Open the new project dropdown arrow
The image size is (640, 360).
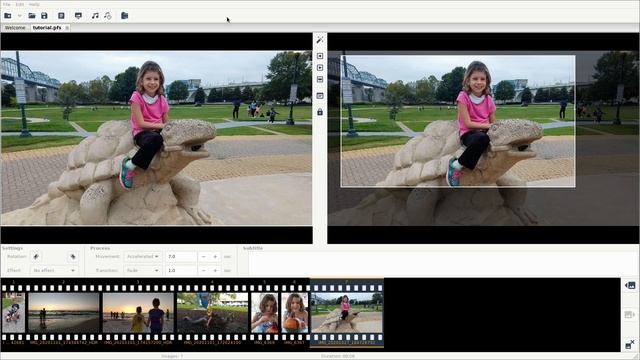[19, 16]
